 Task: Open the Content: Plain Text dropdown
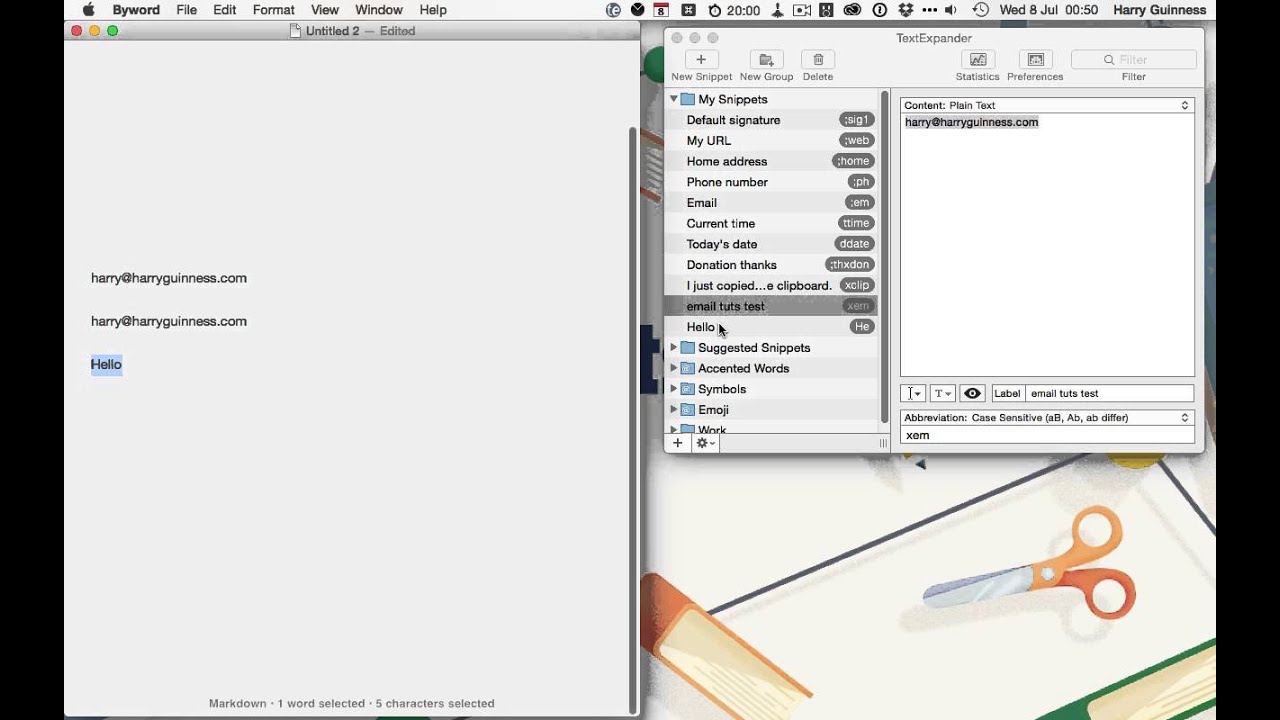click(1047, 105)
